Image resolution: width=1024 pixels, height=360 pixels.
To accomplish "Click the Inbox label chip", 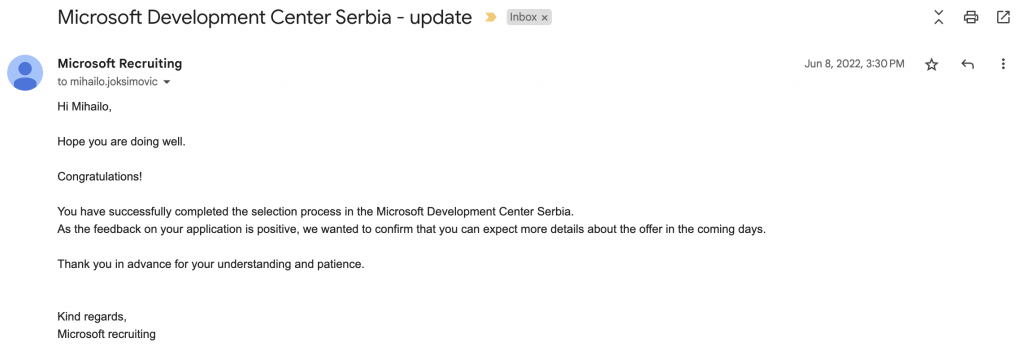I will pyautogui.click(x=529, y=18).
